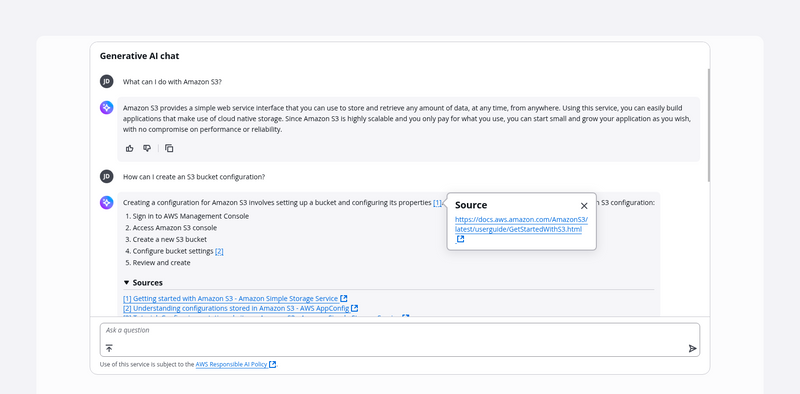Click the JD avatar beside first question
This screenshot has width=800, height=394.
click(107, 81)
